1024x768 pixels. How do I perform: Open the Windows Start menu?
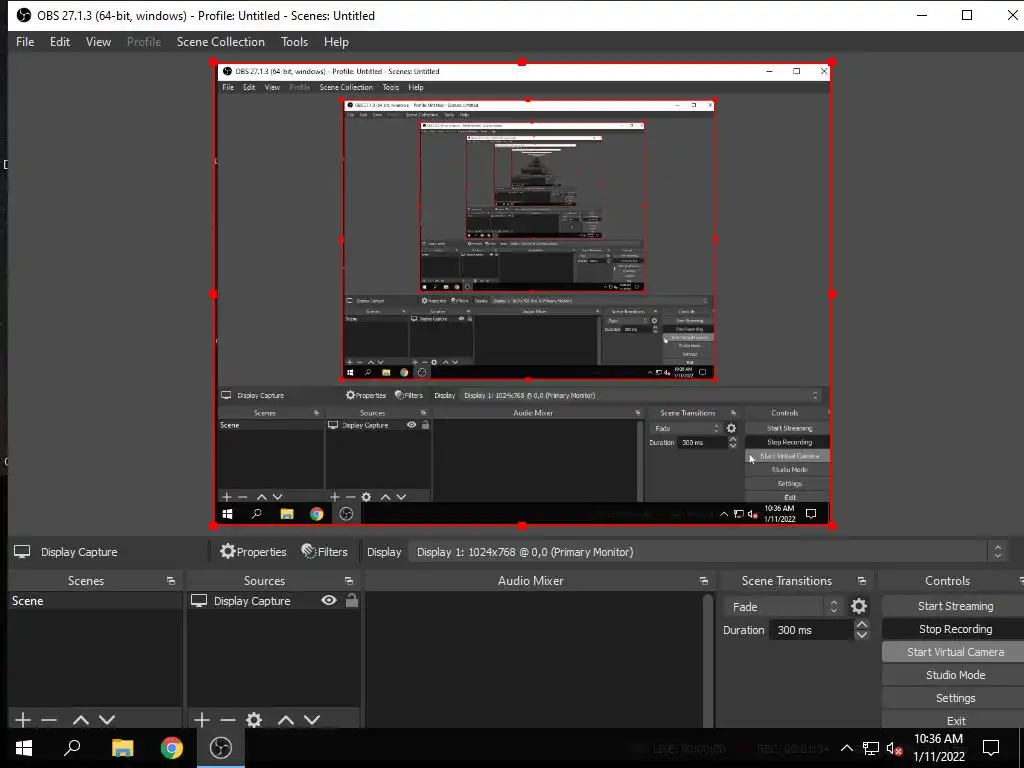click(x=24, y=748)
